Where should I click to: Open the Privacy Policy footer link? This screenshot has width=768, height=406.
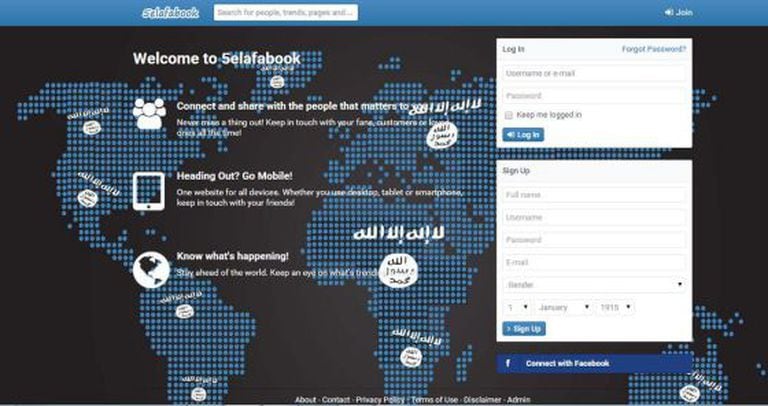tap(380, 400)
